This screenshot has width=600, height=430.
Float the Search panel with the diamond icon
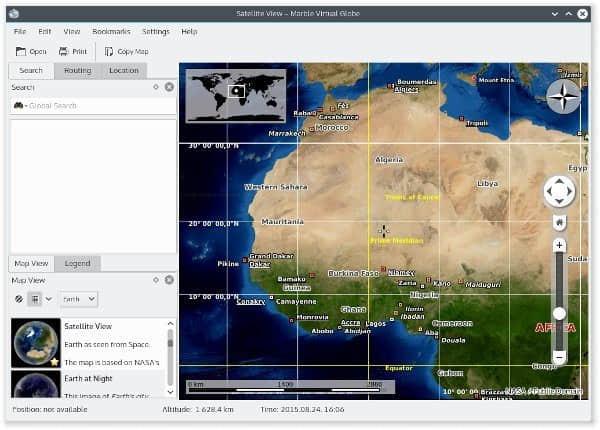pos(156,87)
